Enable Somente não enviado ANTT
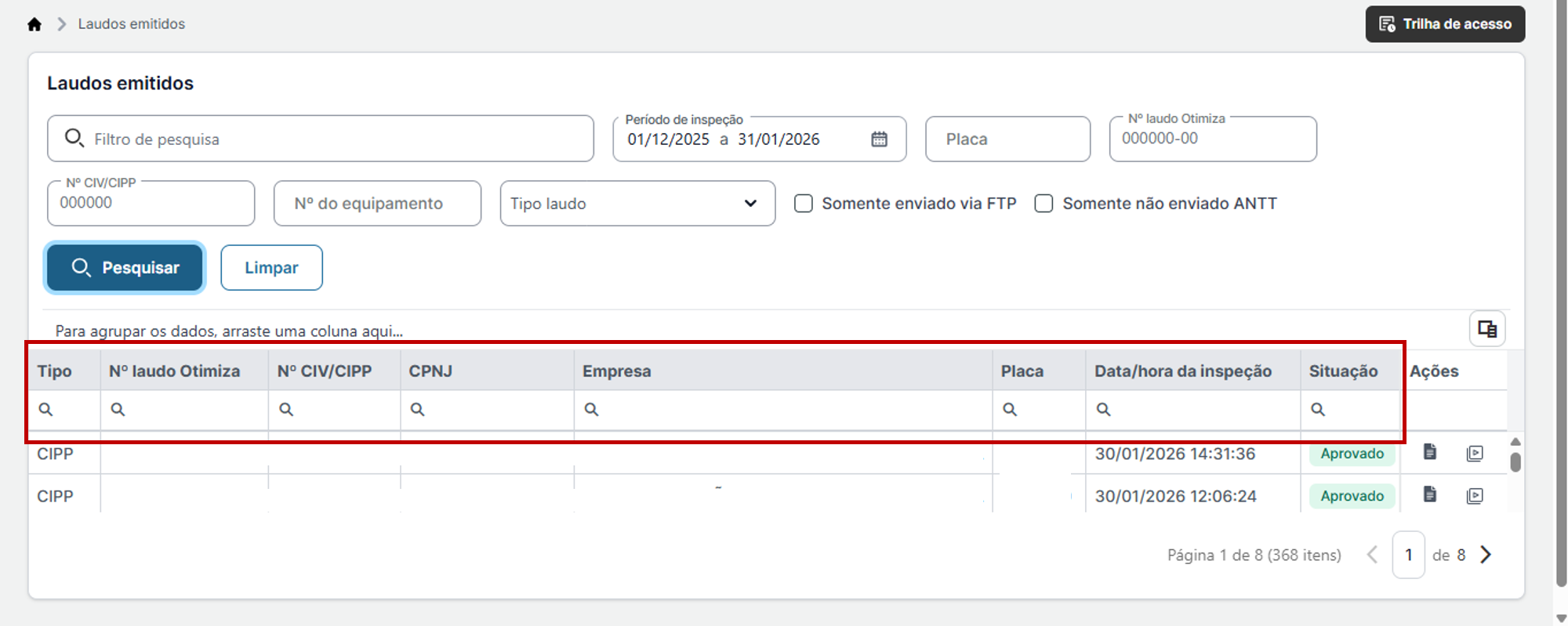The image size is (1568, 626). tap(1044, 204)
